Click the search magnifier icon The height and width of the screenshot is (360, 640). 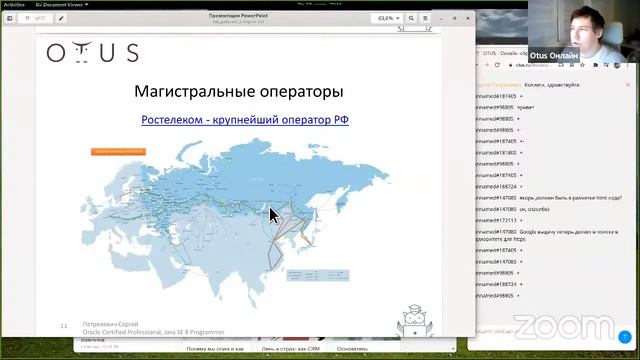click(411, 18)
